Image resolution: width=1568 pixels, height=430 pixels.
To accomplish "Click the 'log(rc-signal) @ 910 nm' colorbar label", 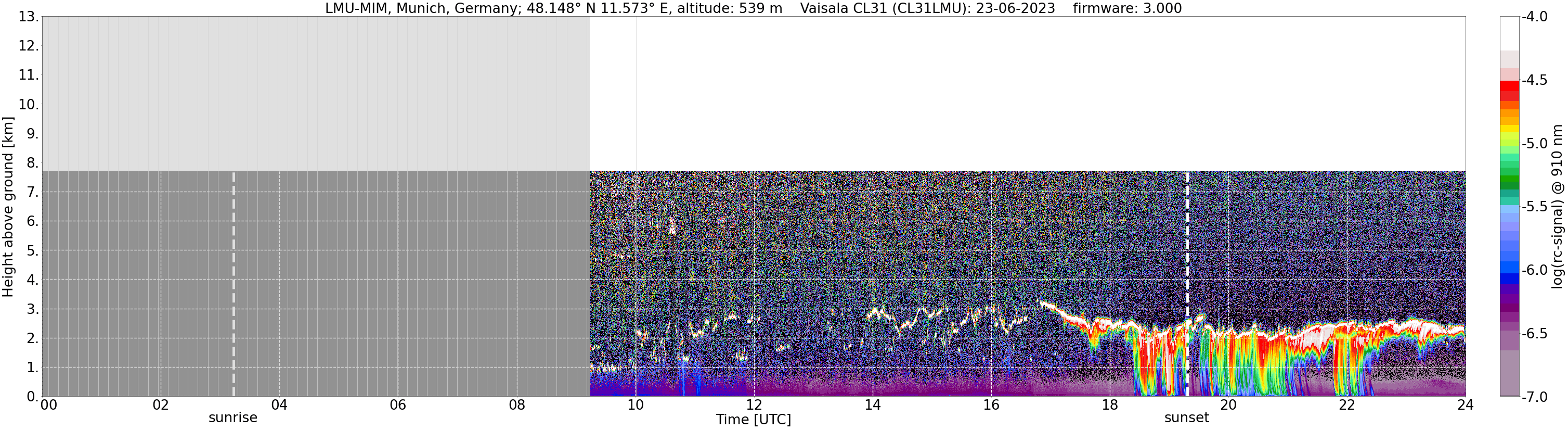I will (x=1558, y=207).
